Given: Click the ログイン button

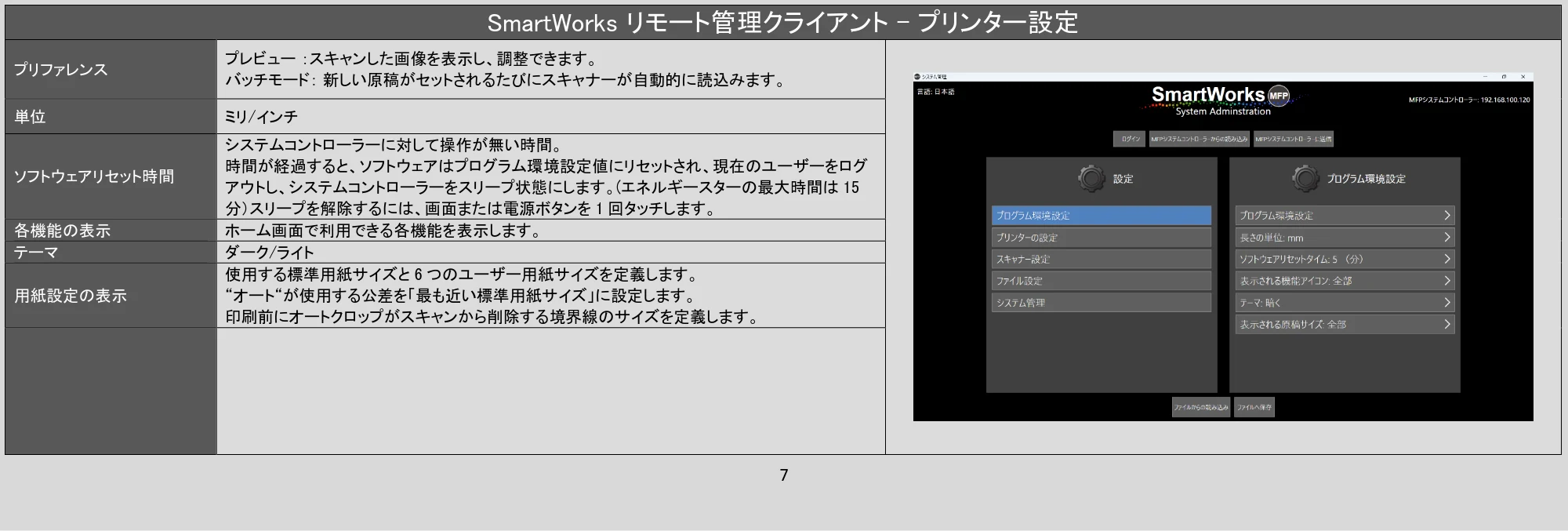Looking at the screenshot, I should pyautogui.click(x=1130, y=139).
